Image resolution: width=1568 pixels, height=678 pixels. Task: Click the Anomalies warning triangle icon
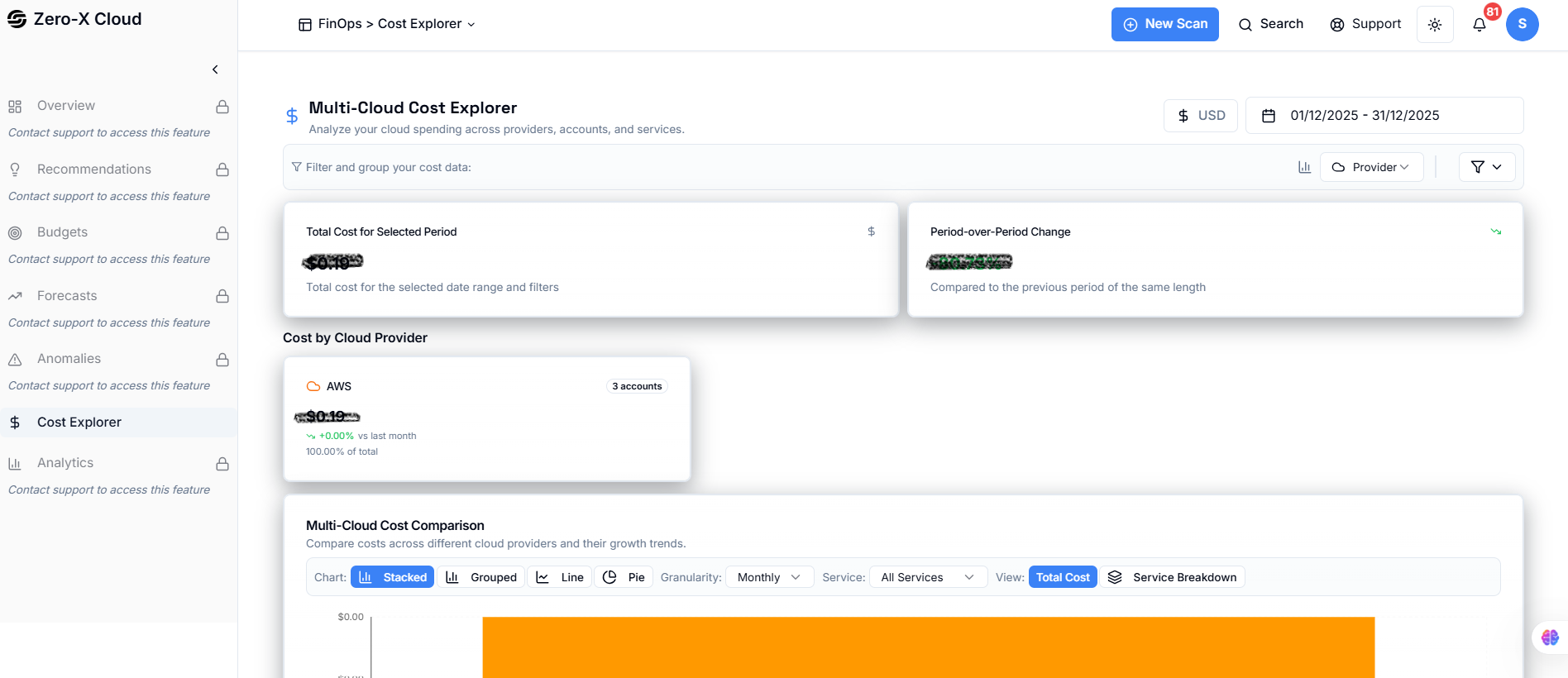tap(15, 360)
